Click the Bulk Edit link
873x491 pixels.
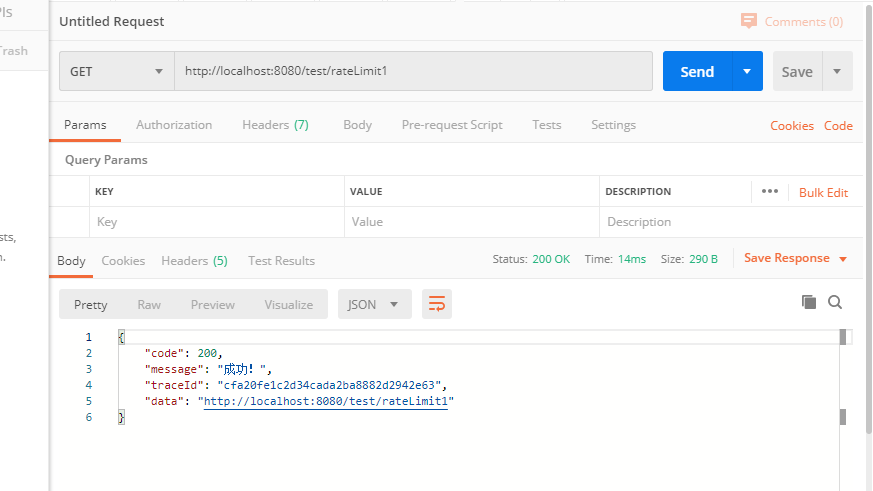tap(823, 193)
